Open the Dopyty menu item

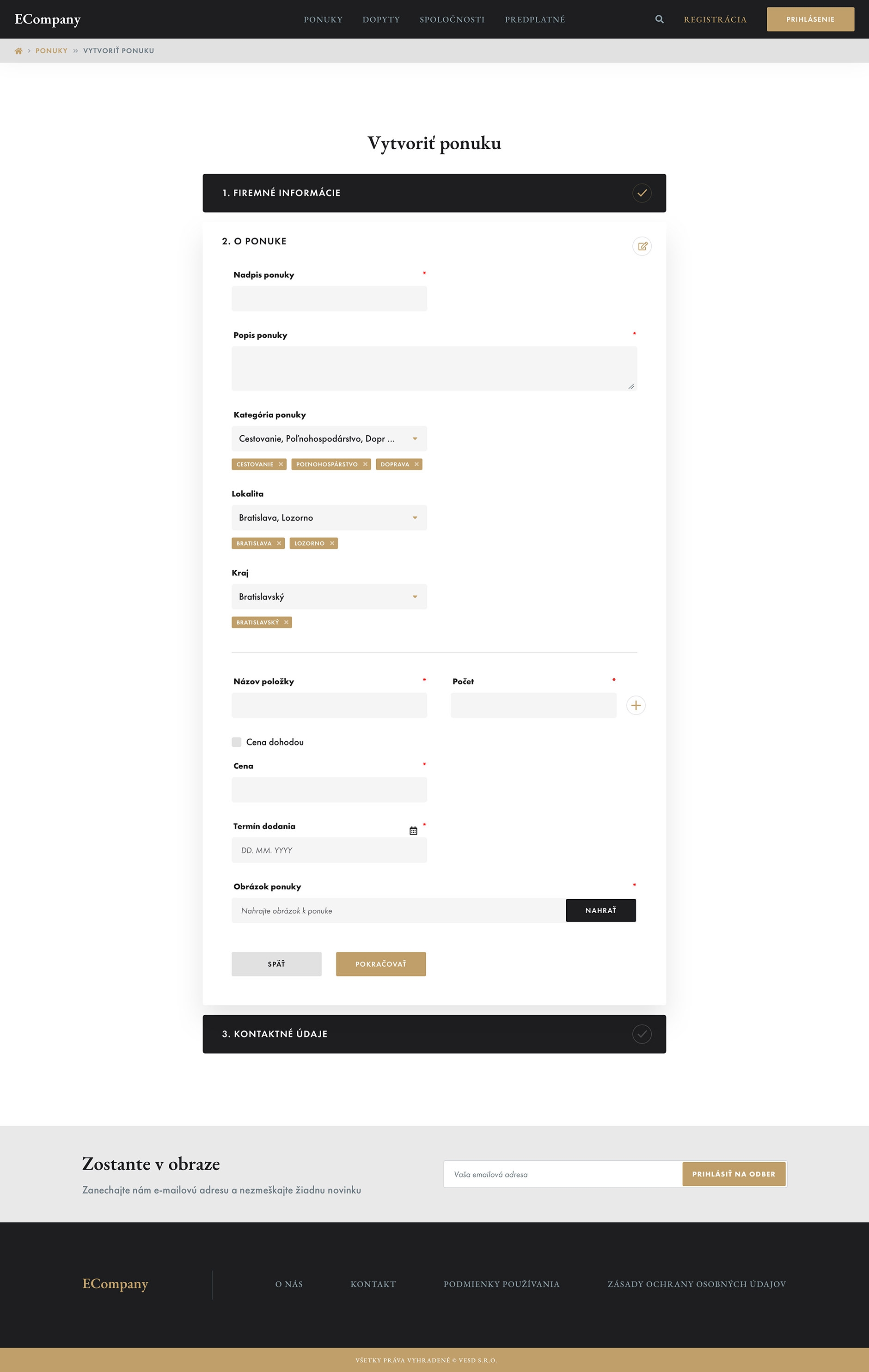click(x=381, y=19)
